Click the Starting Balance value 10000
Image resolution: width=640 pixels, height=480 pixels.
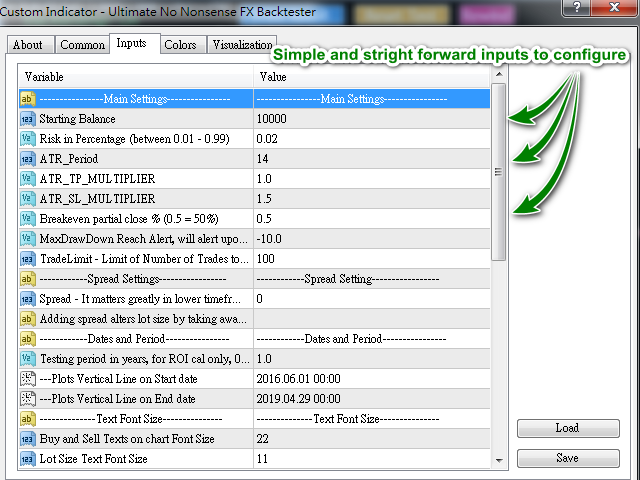pyautogui.click(x=371, y=119)
